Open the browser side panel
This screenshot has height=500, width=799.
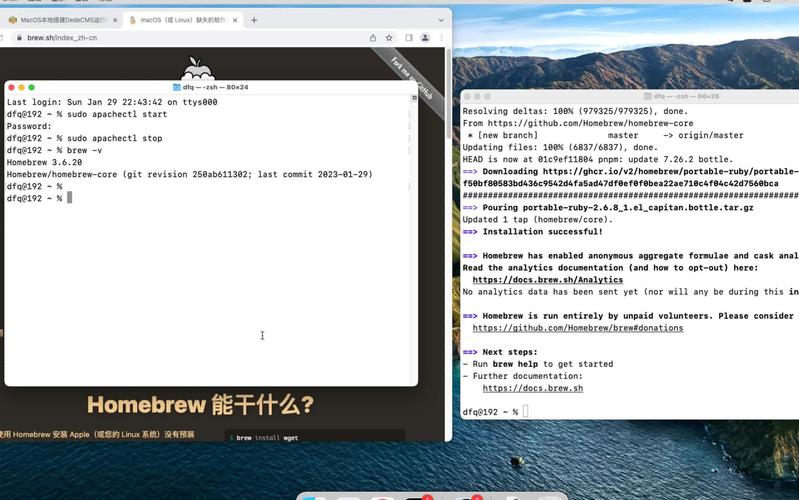409,38
